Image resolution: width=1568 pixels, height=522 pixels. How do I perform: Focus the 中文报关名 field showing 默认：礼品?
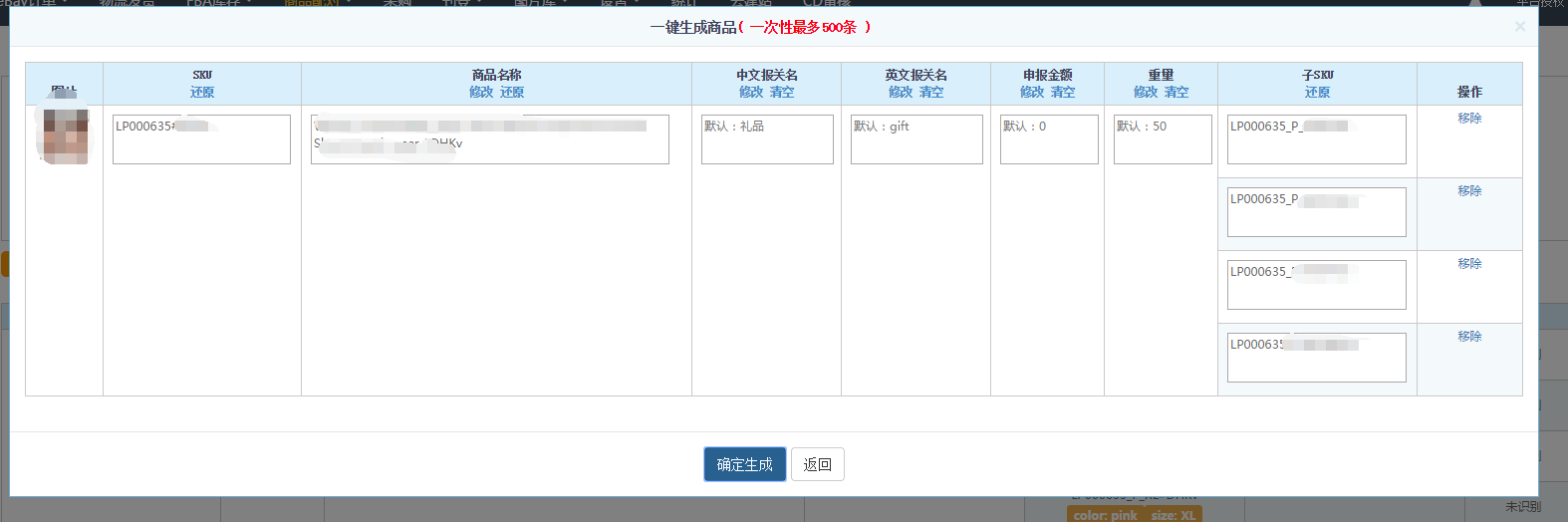pyautogui.click(x=767, y=139)
